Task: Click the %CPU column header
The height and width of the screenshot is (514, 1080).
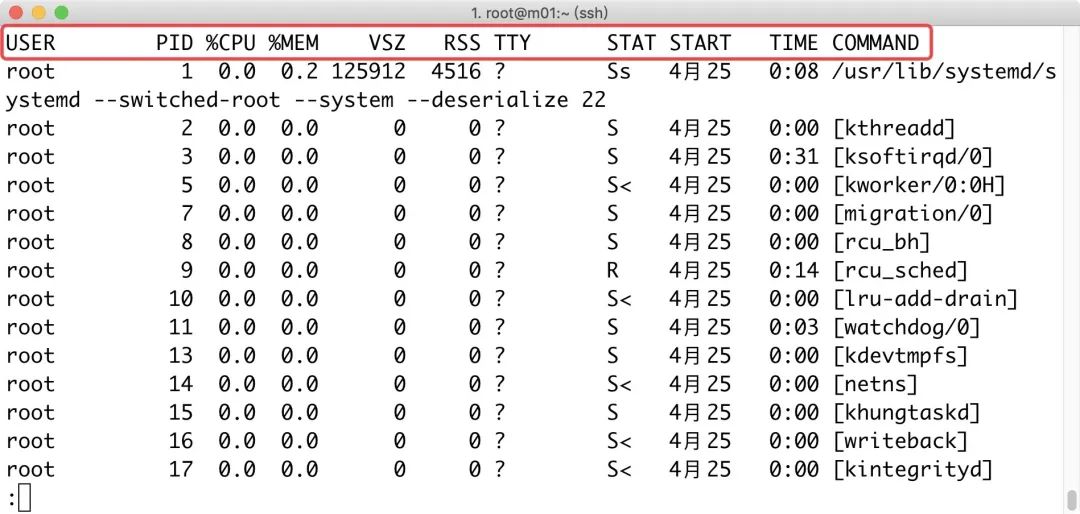Action: (230, 43)
